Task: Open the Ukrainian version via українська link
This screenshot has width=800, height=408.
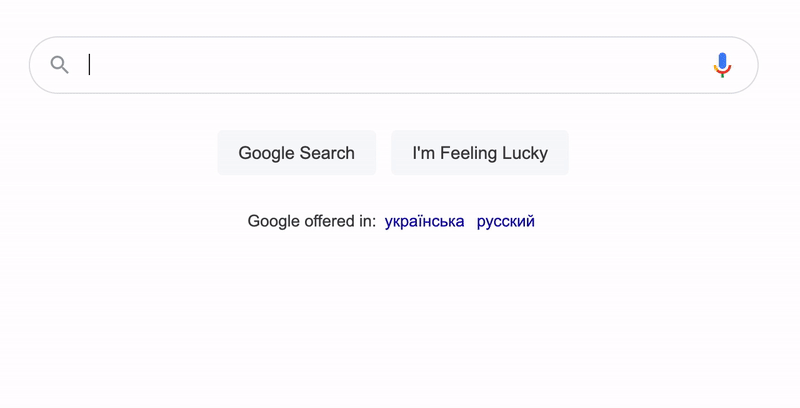Action: tap(424, 221)
